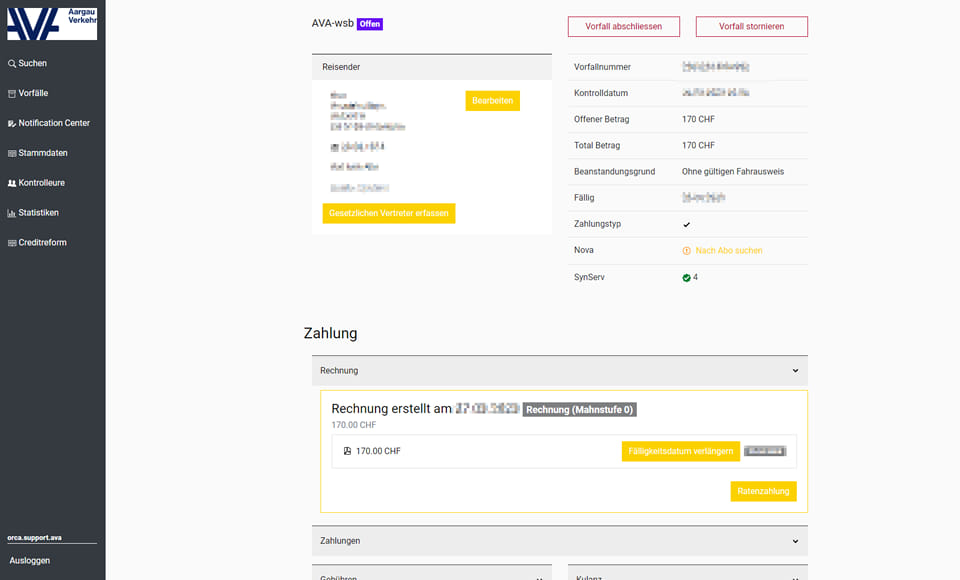The image size is (960, 580).
Task: Expand the Zahlungen section
Action: pos(795,541)
